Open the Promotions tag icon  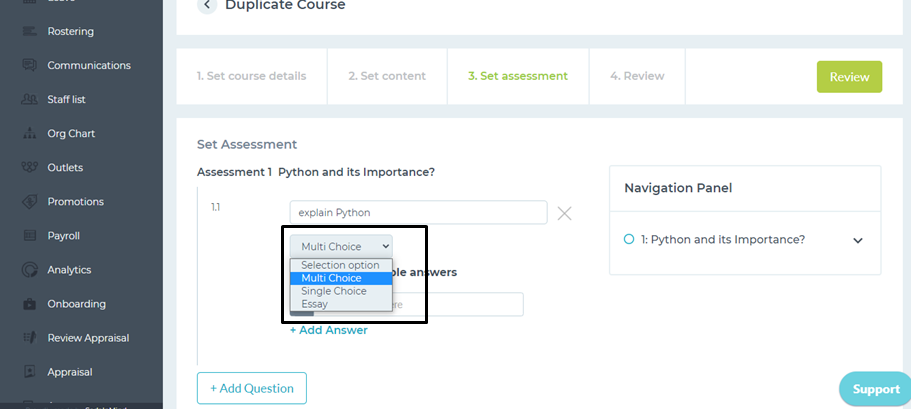tap(29, 202)
